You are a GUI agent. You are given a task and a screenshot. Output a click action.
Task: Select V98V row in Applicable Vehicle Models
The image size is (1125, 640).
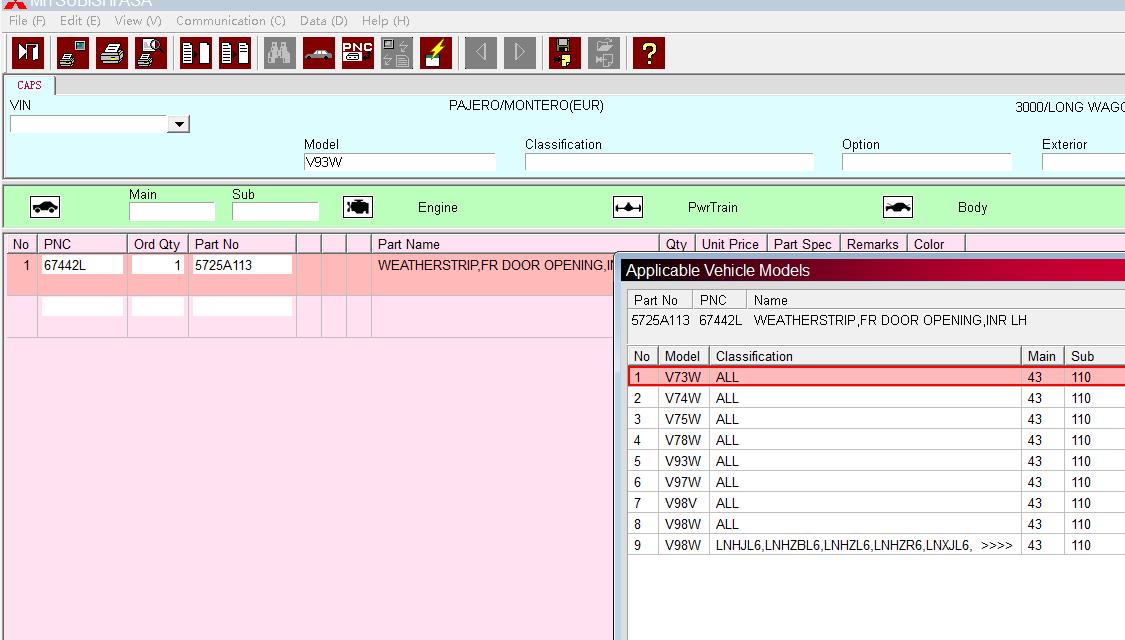(x=876, y=503)
